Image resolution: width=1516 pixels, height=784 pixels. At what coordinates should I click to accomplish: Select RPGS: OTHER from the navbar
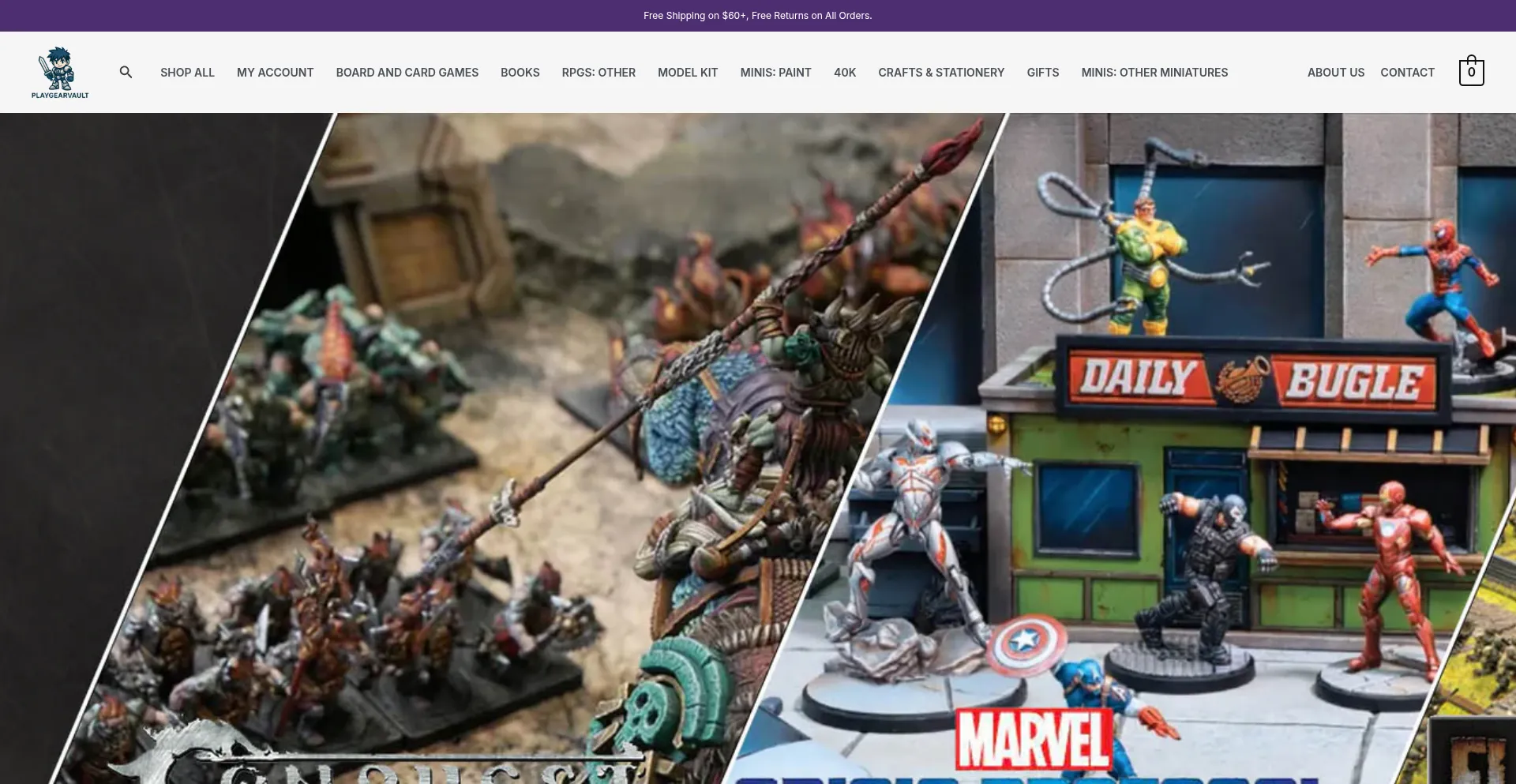coord(598,72)
